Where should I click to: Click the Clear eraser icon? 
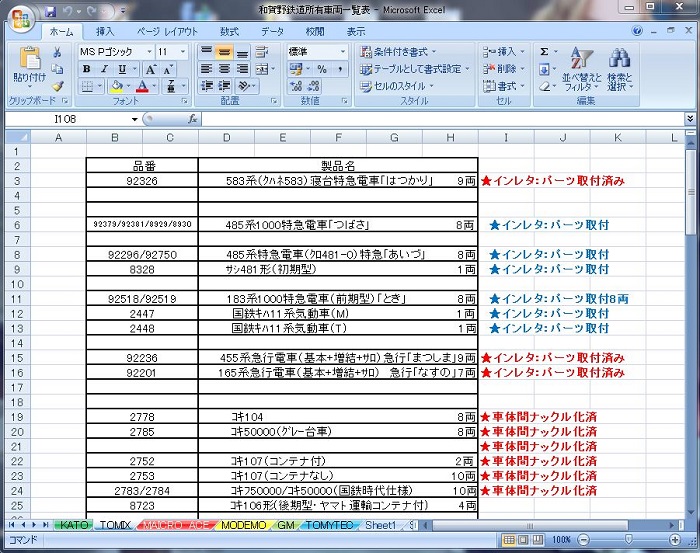(x=544, y=86)
